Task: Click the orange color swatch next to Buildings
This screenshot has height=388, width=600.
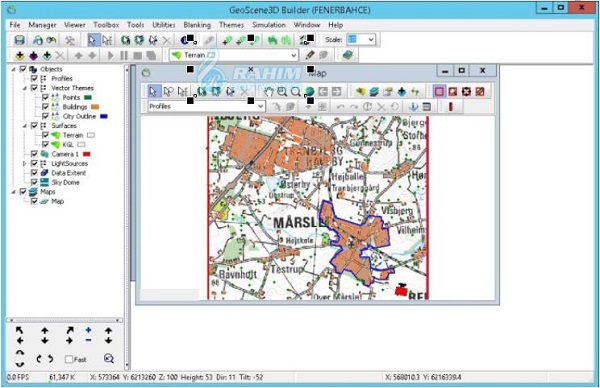Action: coord(95,107)
